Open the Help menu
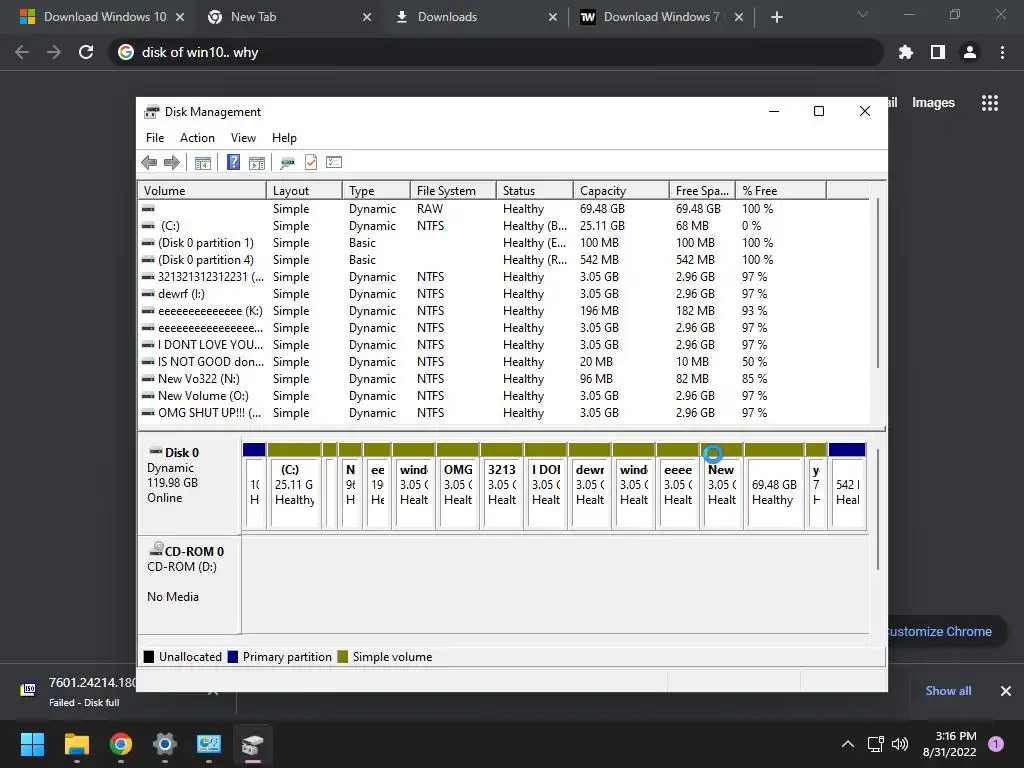This screenshot has height=768, width=1024. 284,138
